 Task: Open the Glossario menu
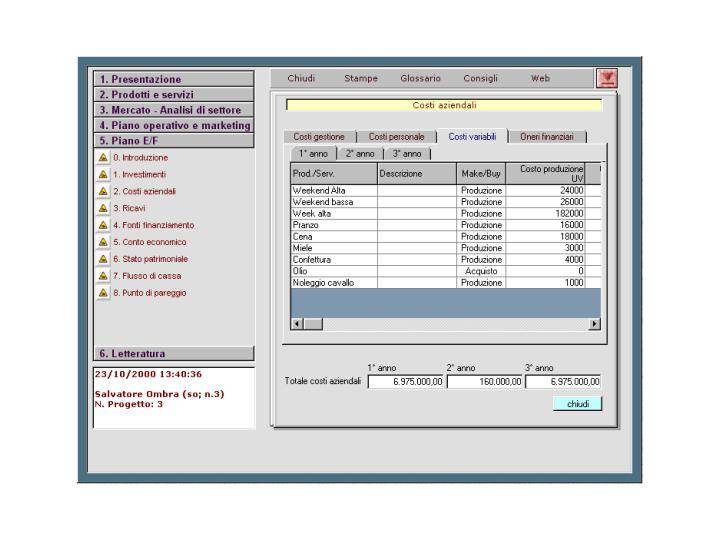point(420,78)
